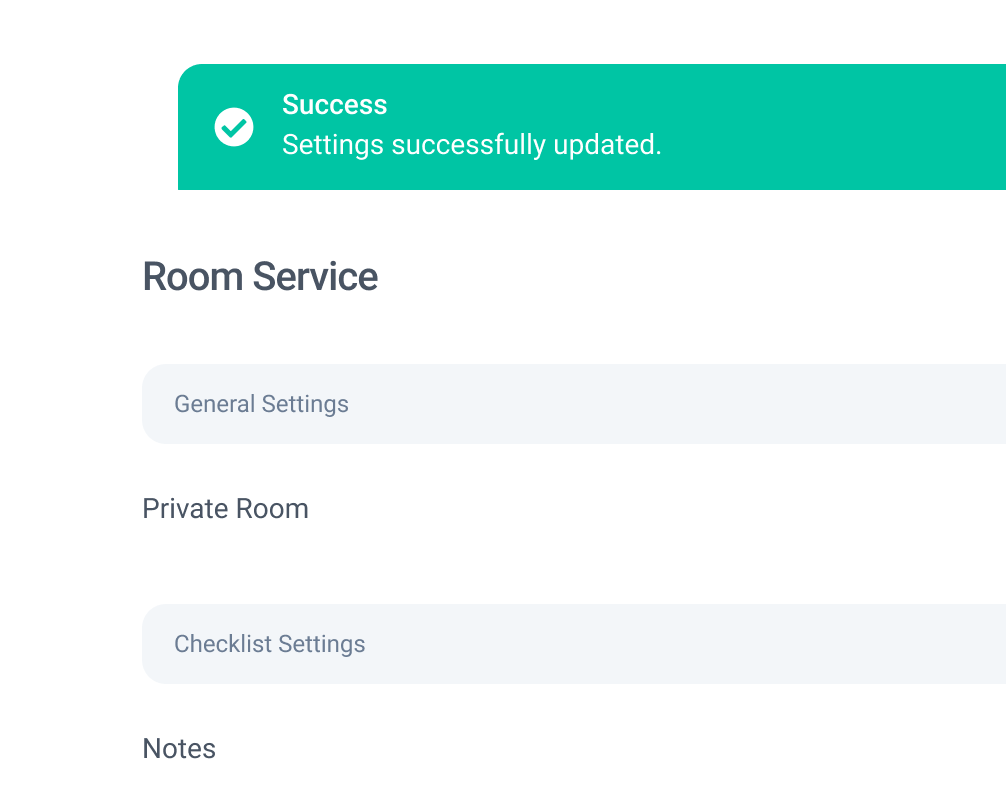Click empty space right of Private Room
The image size is (1006, 808).
coord(650,509)
